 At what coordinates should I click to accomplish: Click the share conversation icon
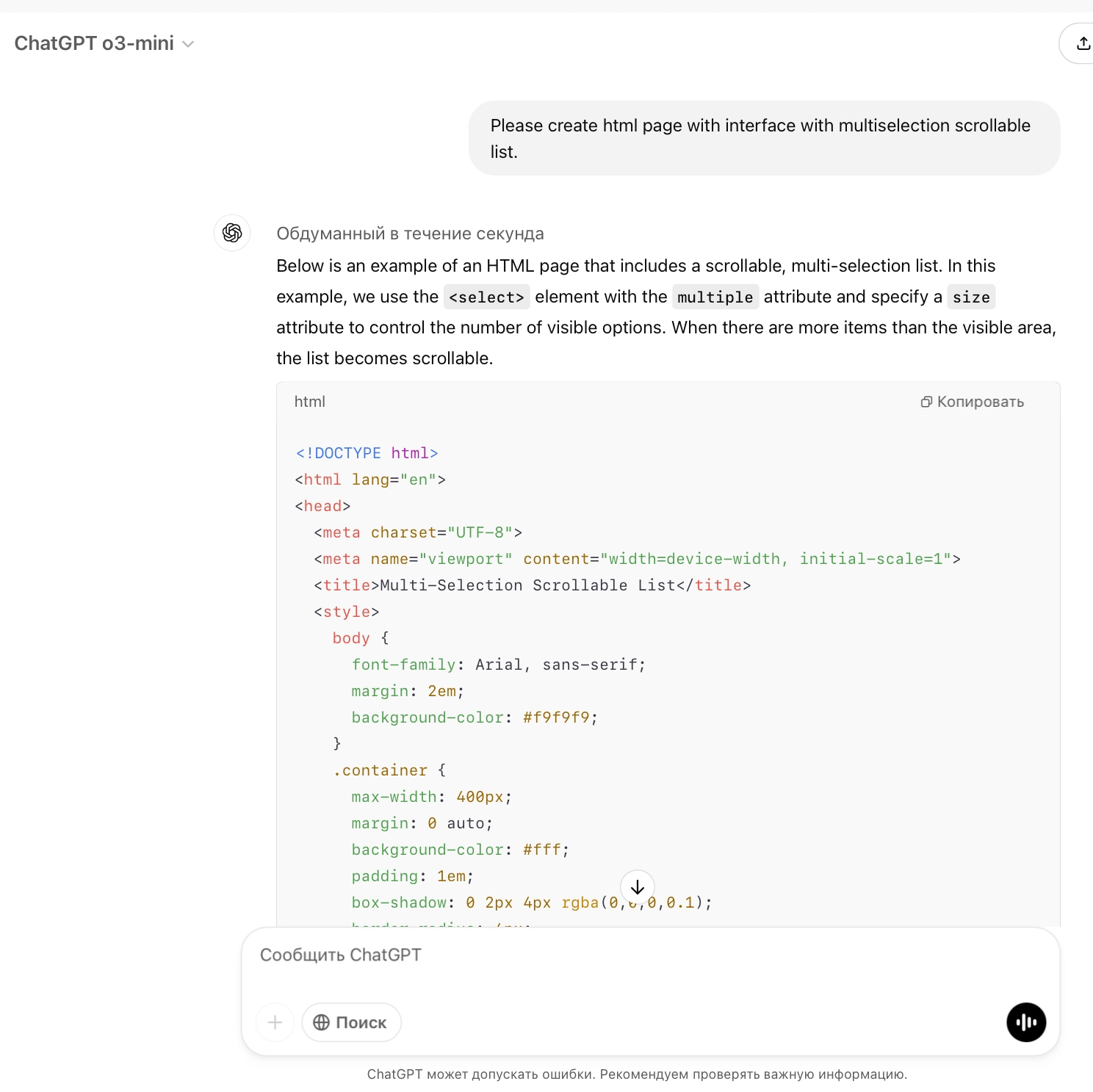(1083, 43)
